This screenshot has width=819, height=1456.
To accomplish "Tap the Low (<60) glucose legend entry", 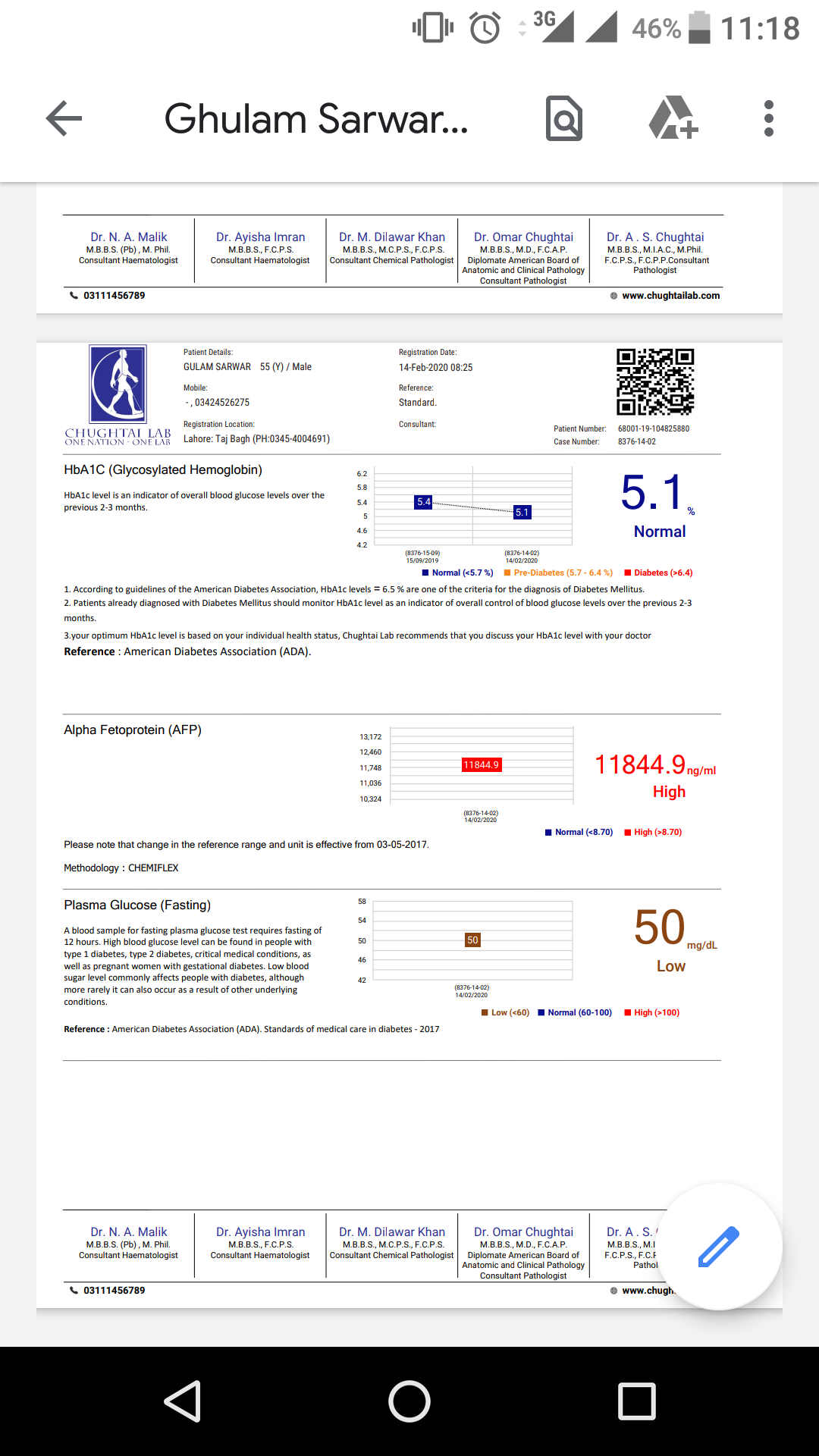I will coord(505,1013).
